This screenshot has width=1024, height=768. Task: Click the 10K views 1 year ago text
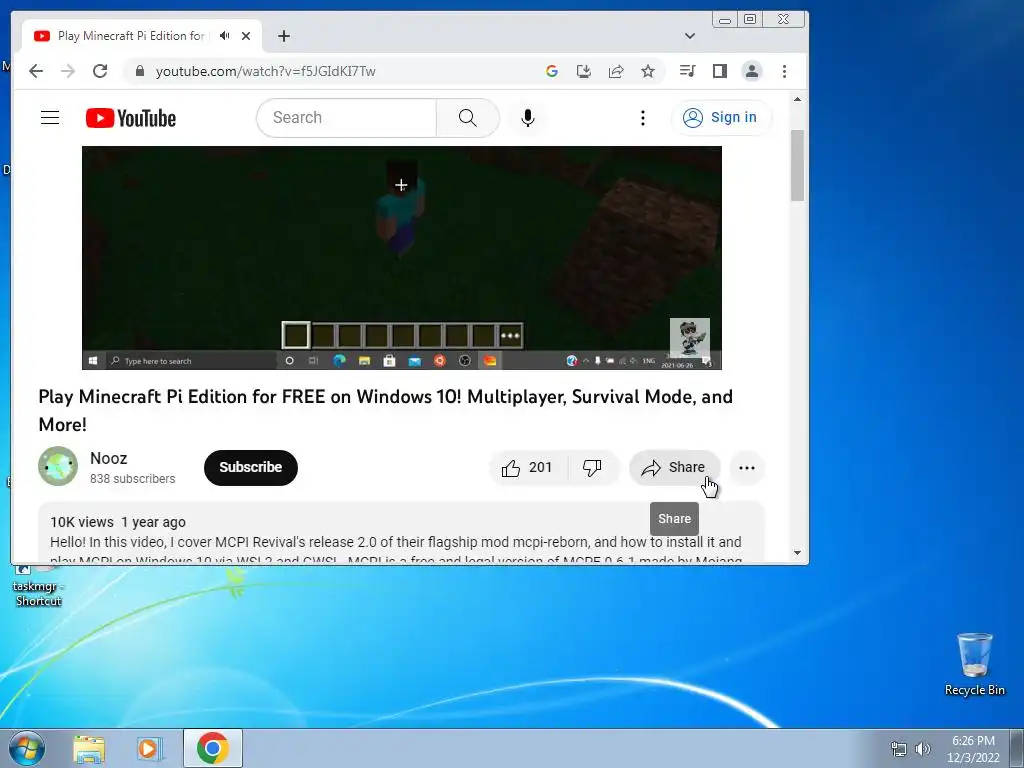click(118, 522)
